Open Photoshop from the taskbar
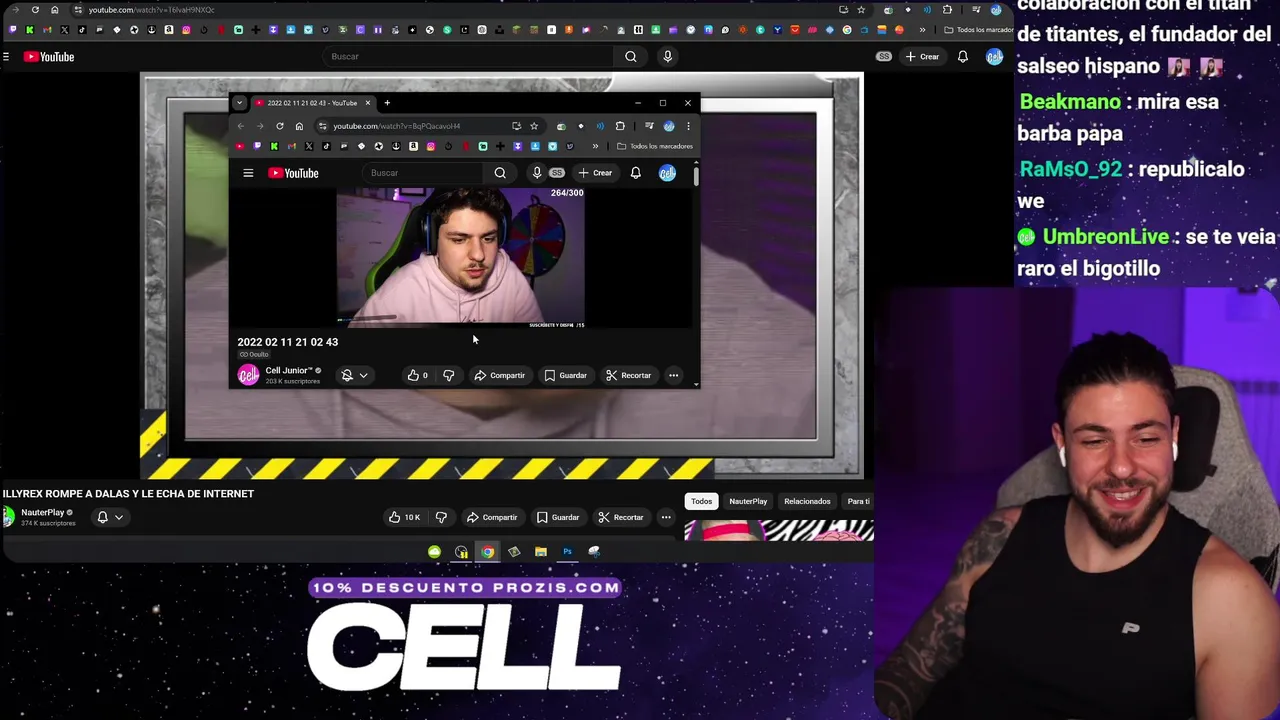Screen dimensions: 1280x720 (x=567, y=552)
